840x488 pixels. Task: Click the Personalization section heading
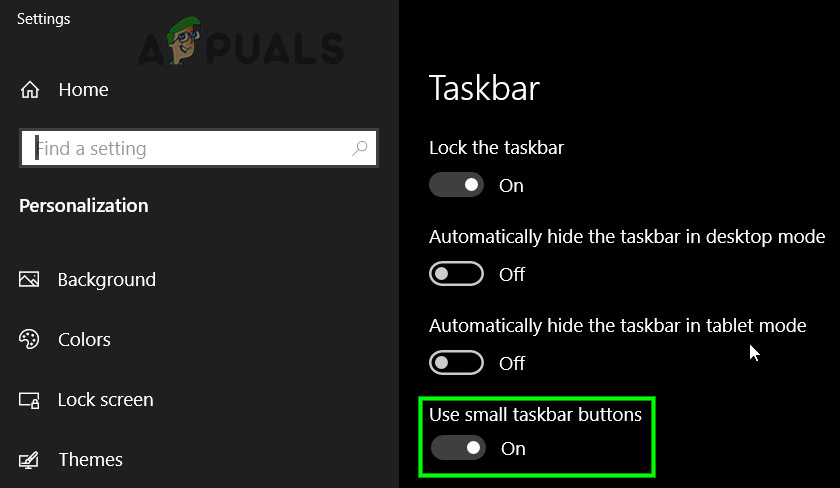(x=84, y=206)
